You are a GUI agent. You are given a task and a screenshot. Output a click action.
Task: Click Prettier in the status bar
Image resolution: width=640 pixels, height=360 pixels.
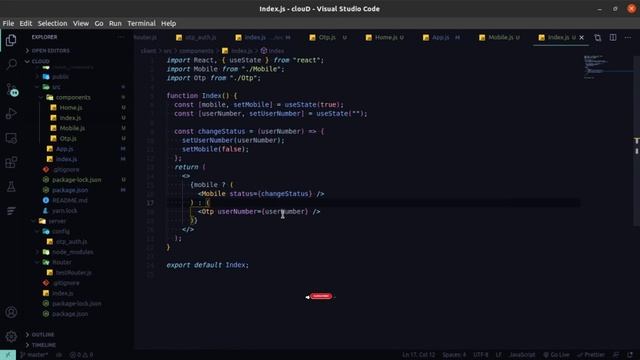coord(591,355)
